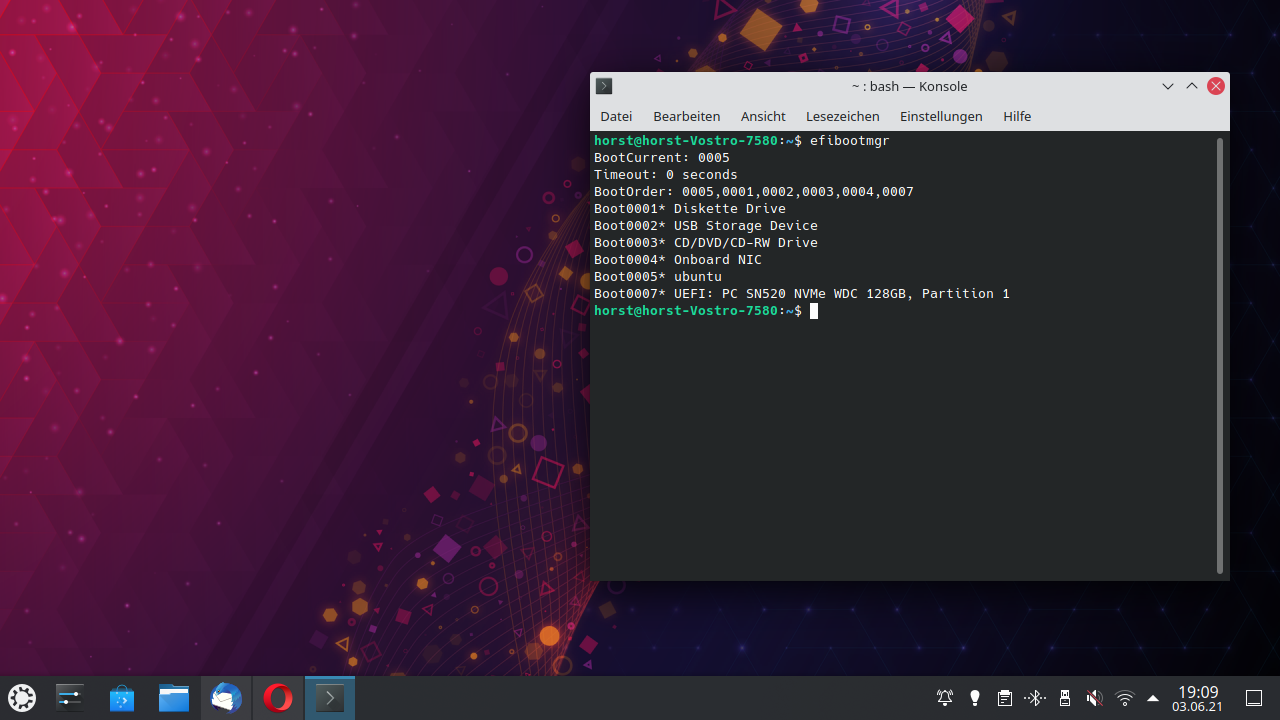Click the '~ : bash — Konsole' title bar text

pyautogui.click(x=909, y=86)
